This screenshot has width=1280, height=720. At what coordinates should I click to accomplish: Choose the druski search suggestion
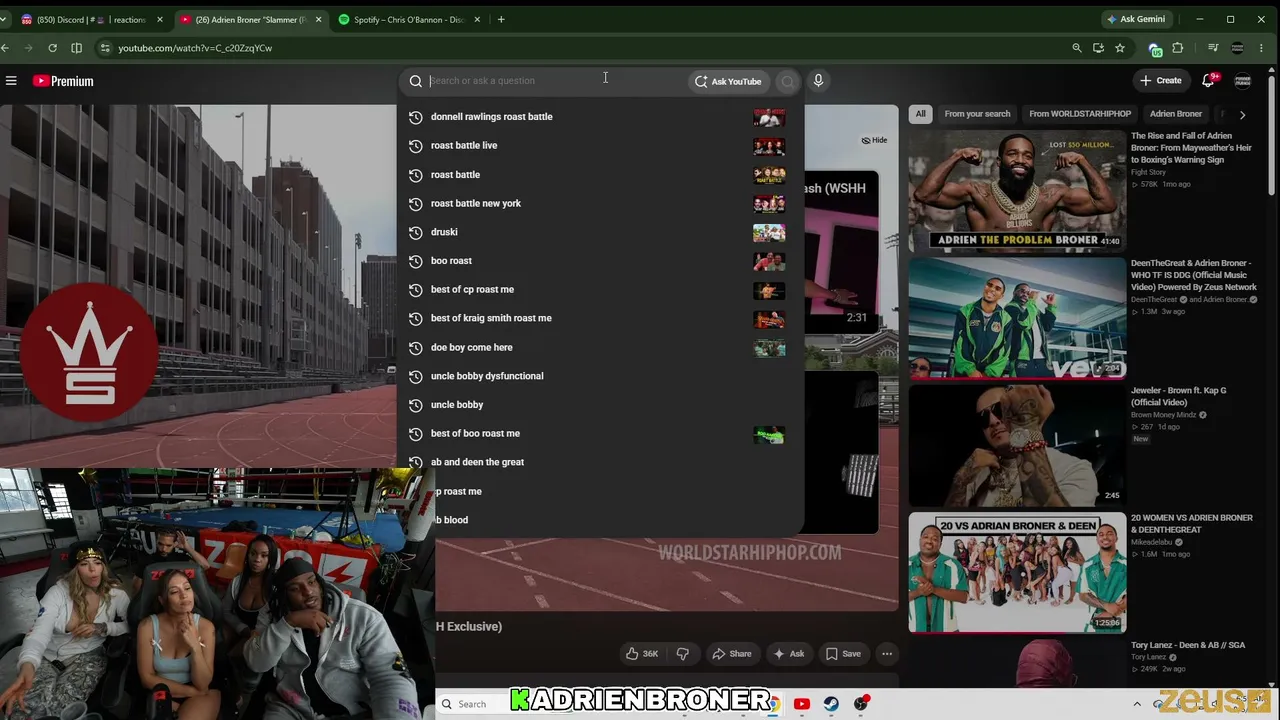600,232
